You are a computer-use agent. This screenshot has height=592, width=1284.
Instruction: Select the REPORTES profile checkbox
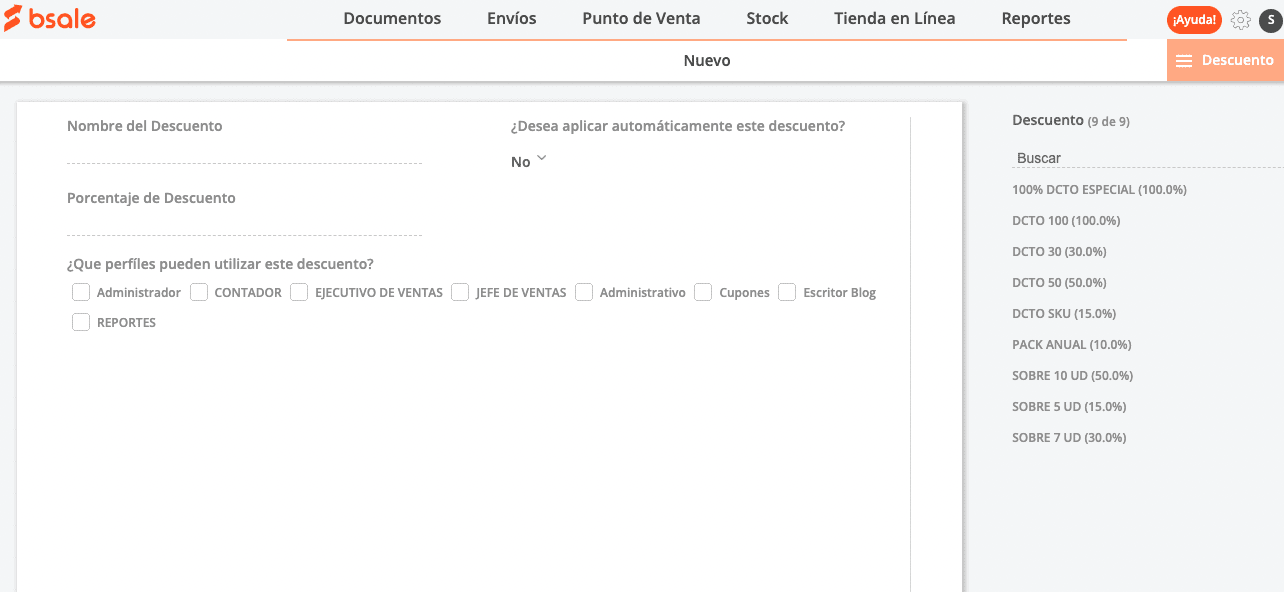(81, 323)
